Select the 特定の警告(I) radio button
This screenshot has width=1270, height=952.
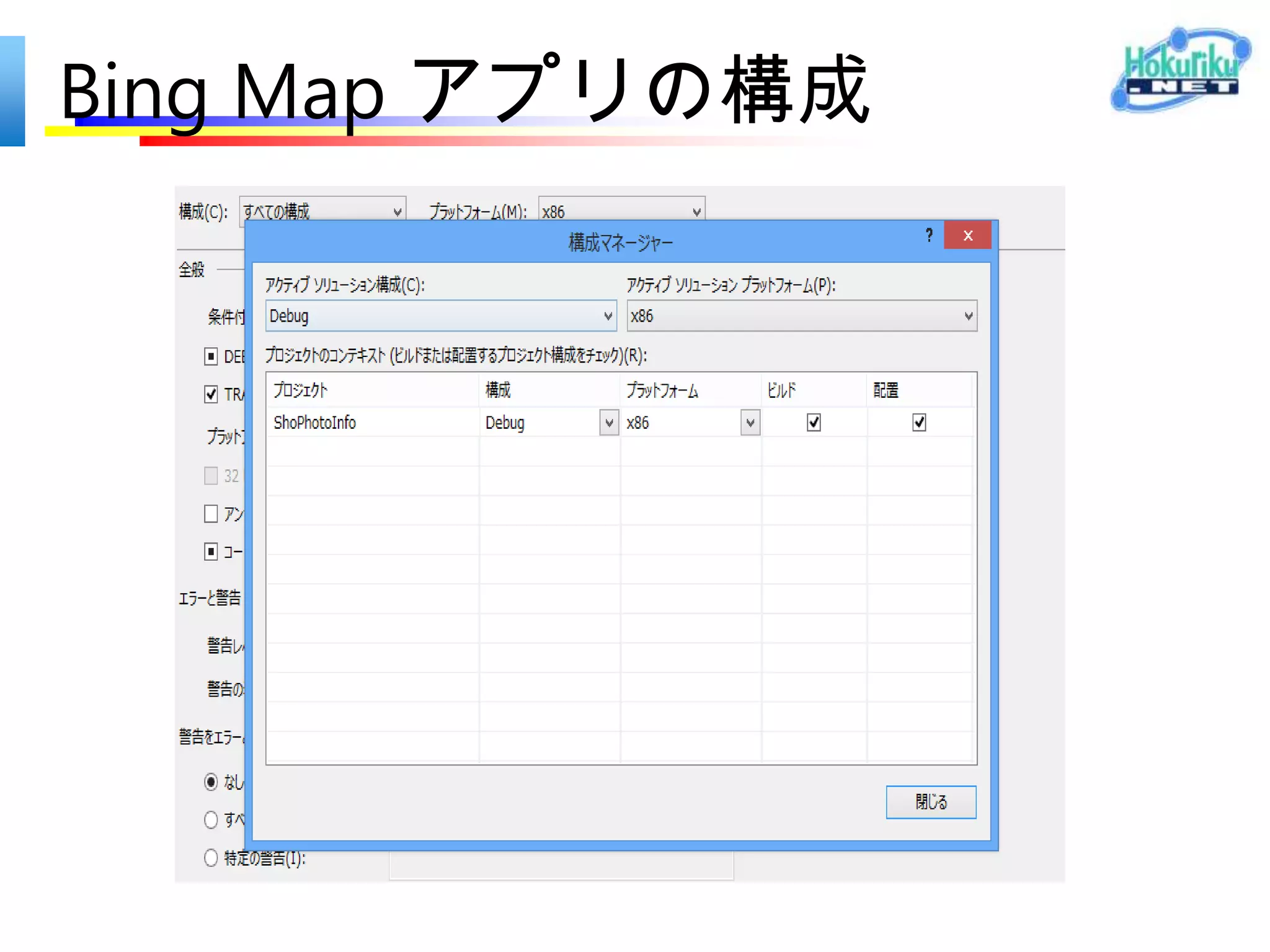[211, 858]
